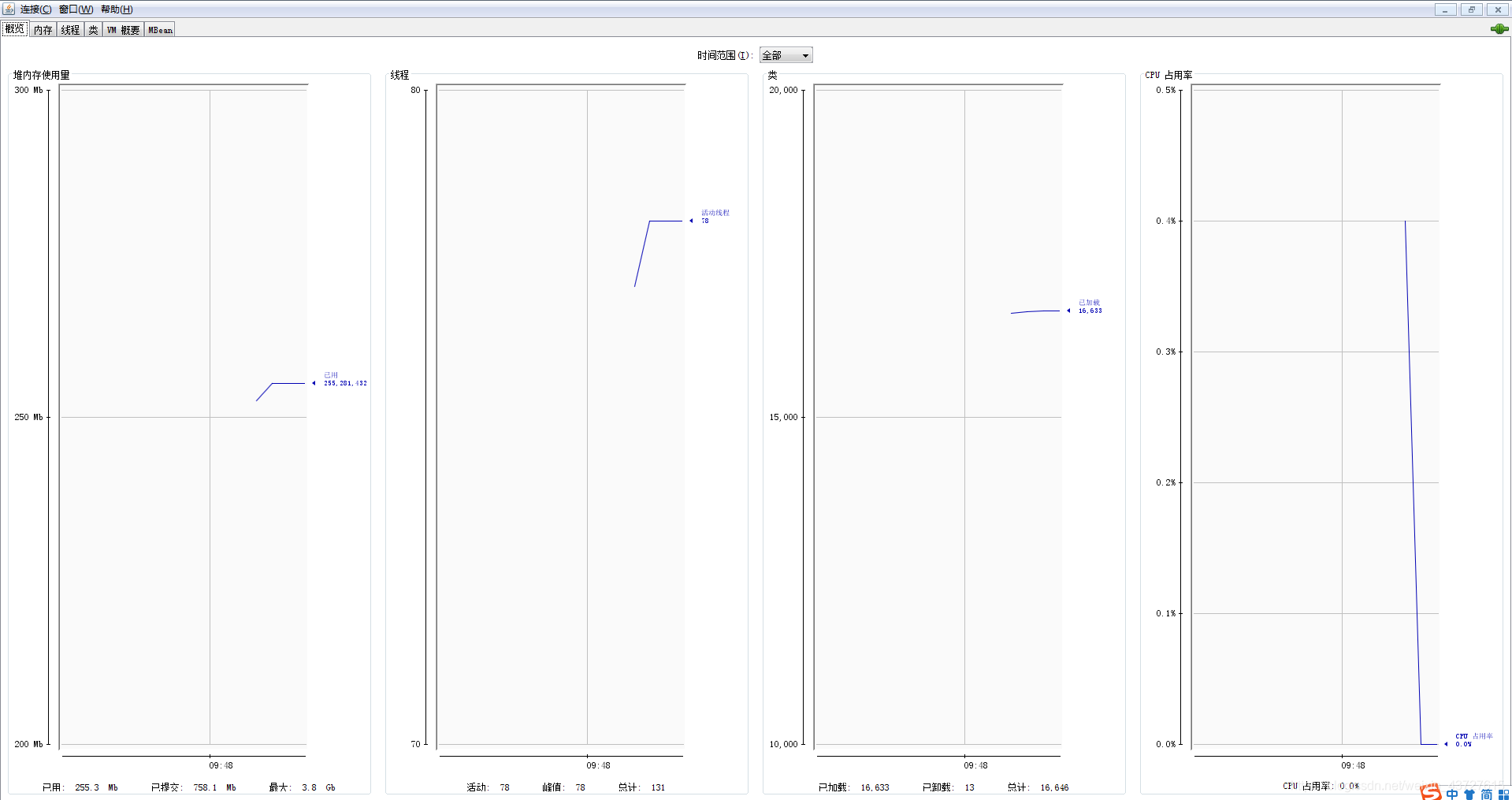Click the bottom CPU 占用率: 0.0% summary

(1321, 786)
